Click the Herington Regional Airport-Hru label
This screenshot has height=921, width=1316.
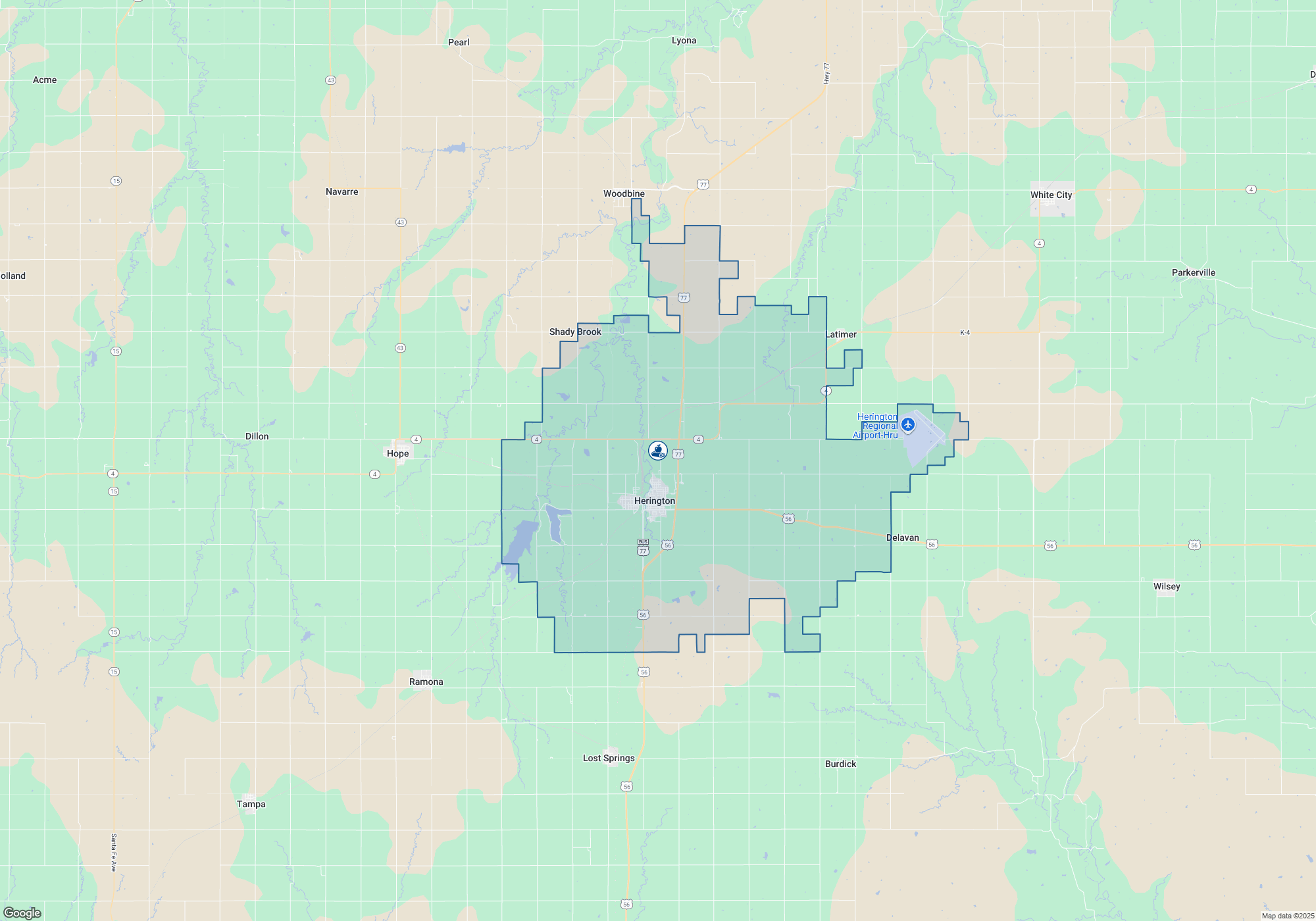(876, 426)
